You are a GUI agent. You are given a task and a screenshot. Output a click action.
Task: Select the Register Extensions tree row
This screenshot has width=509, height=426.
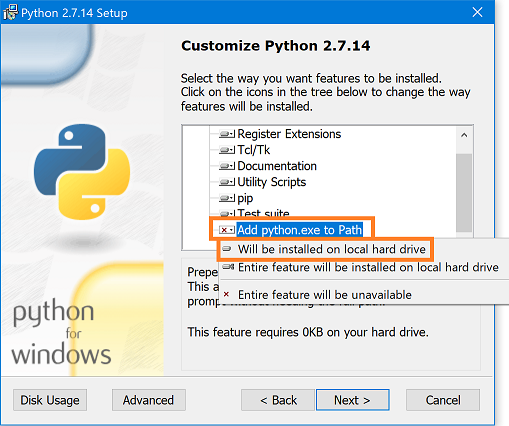(x=289, y=134)
